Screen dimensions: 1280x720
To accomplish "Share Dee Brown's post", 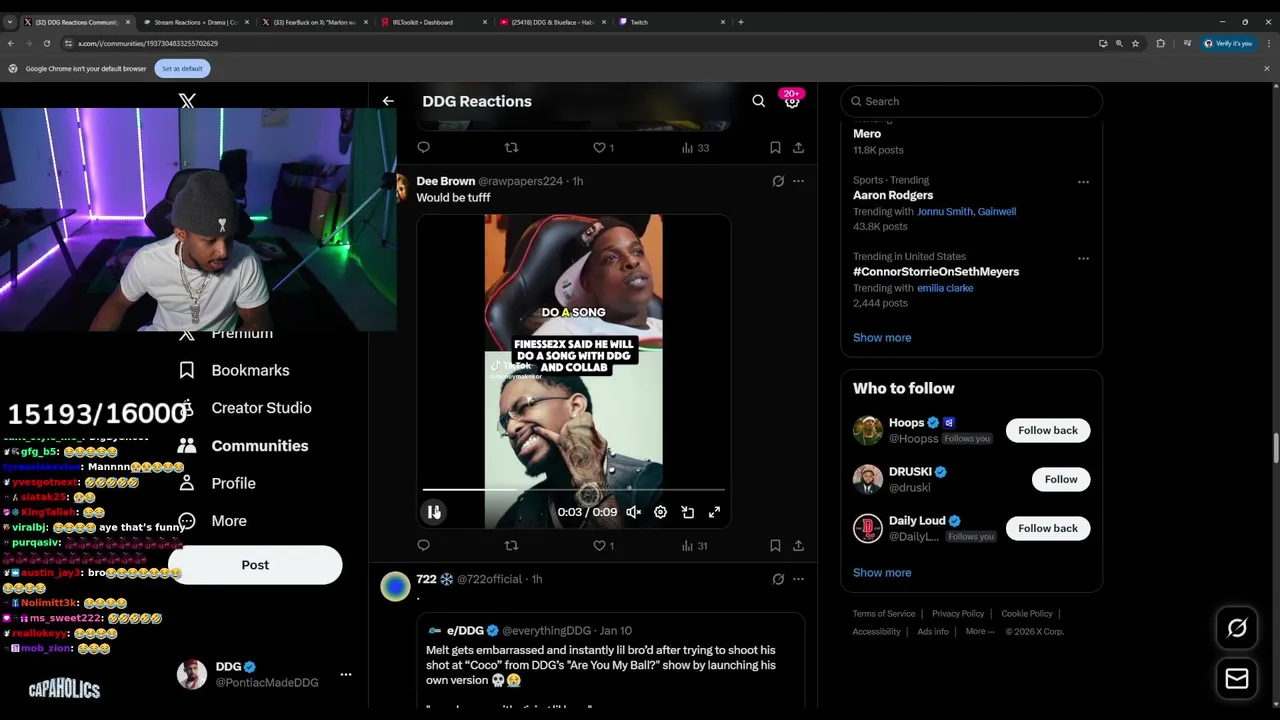I will click(798, 545).
